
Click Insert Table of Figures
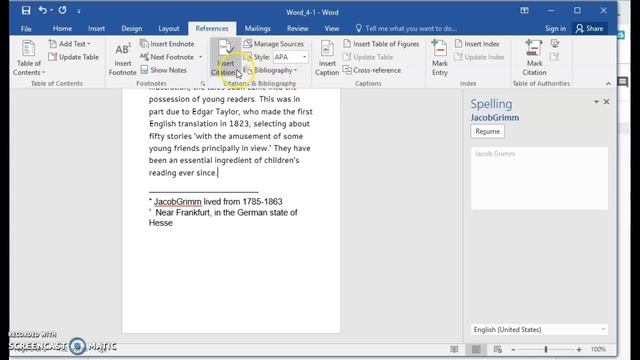click(381, 44)
